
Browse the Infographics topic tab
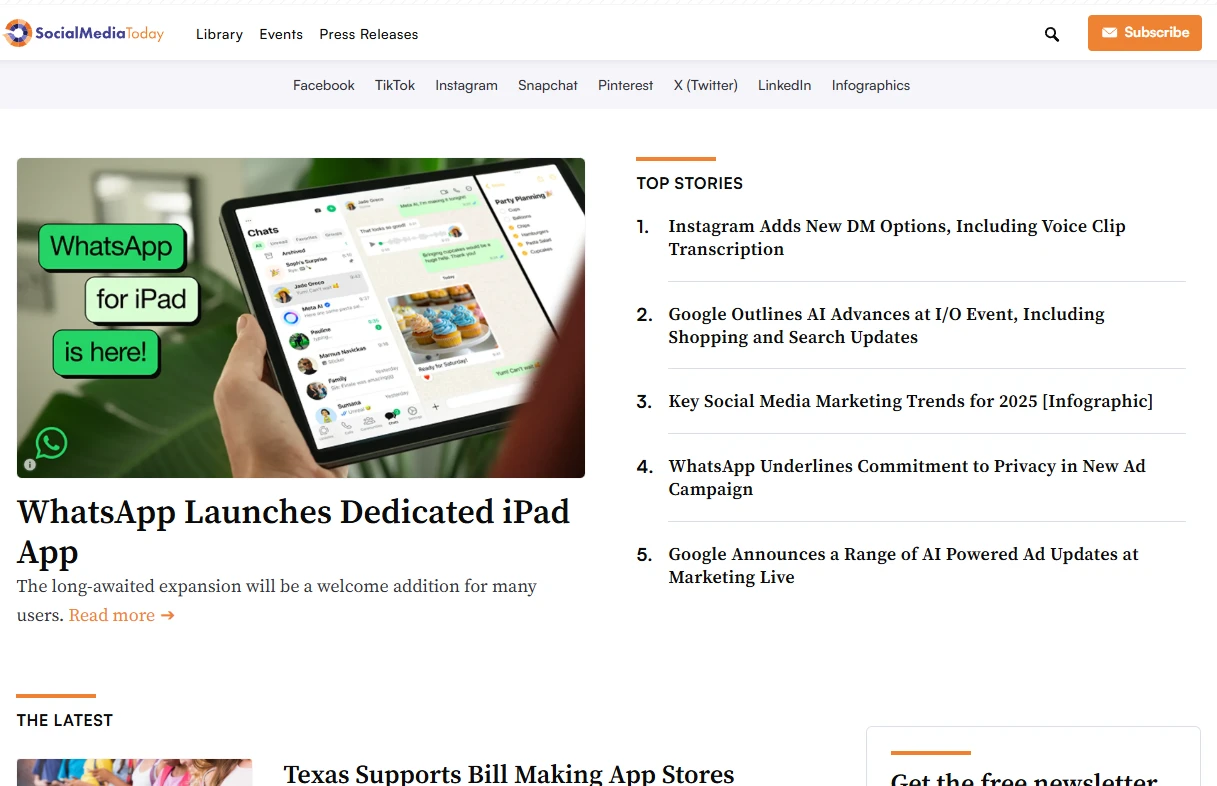870,85
